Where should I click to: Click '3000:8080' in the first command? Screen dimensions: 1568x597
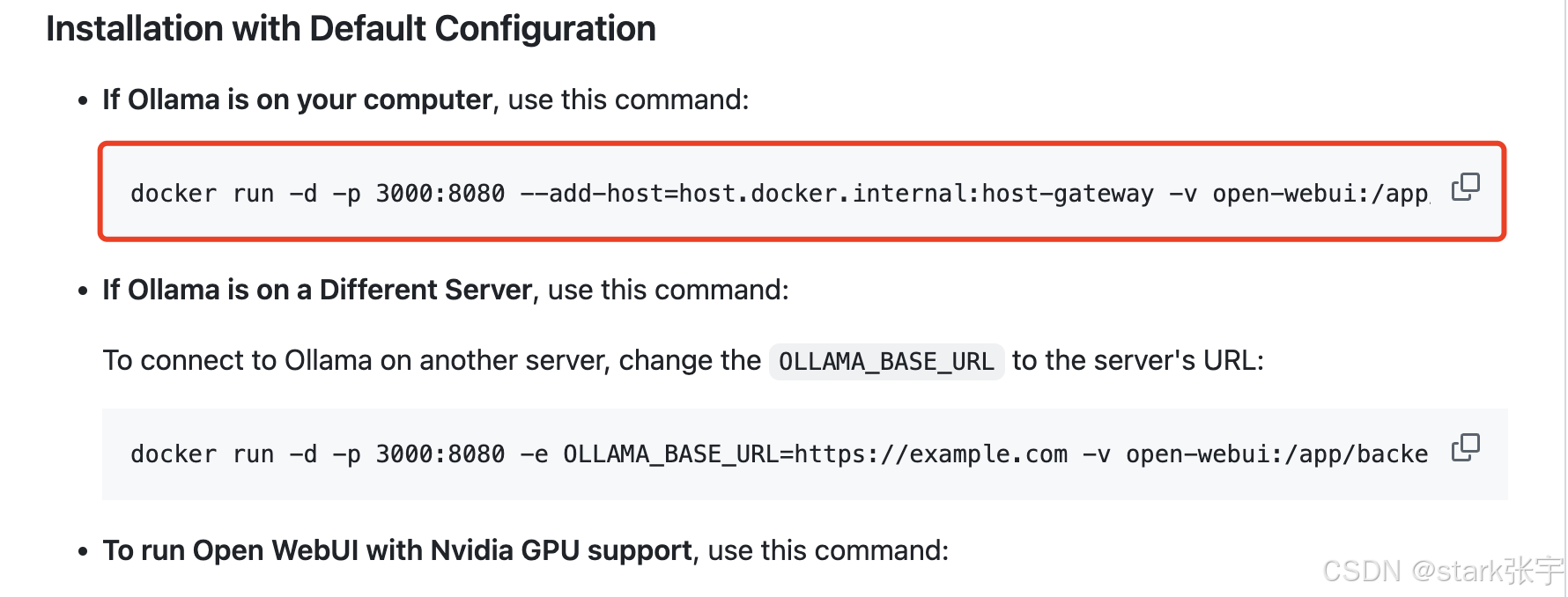coord(440,194)
